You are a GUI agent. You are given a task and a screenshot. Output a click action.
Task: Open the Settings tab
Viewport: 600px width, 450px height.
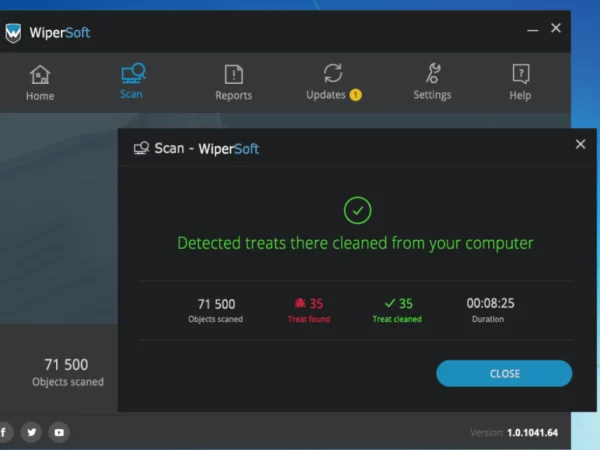432,82
